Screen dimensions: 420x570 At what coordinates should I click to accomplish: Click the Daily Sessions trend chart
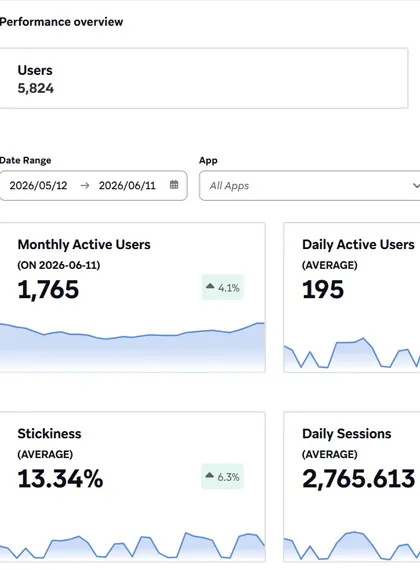352,546
